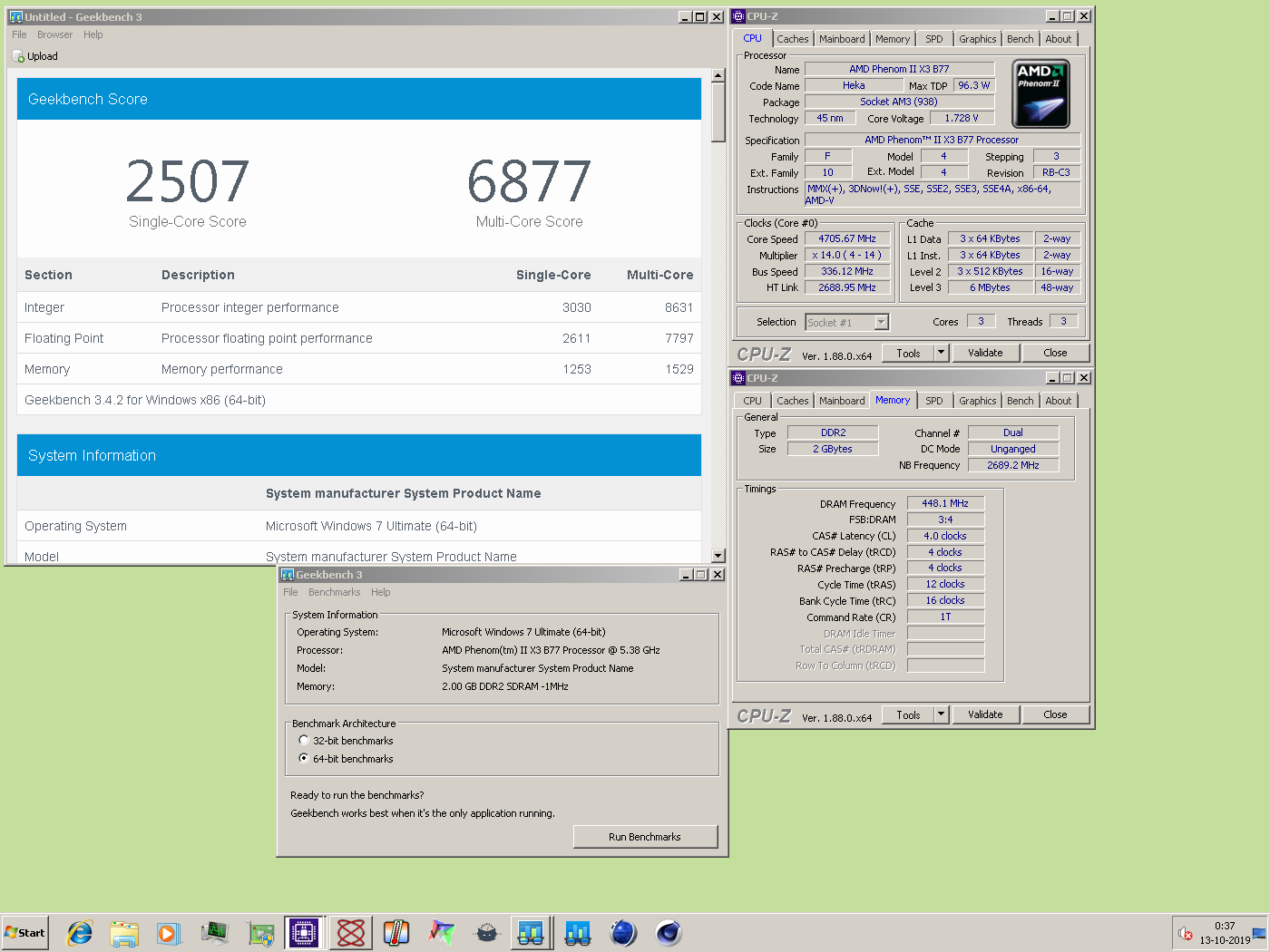The image size is (1270, 952).
Task: Click small Geekbench 3 dialog title icon
Action: (x=288, y=575)
